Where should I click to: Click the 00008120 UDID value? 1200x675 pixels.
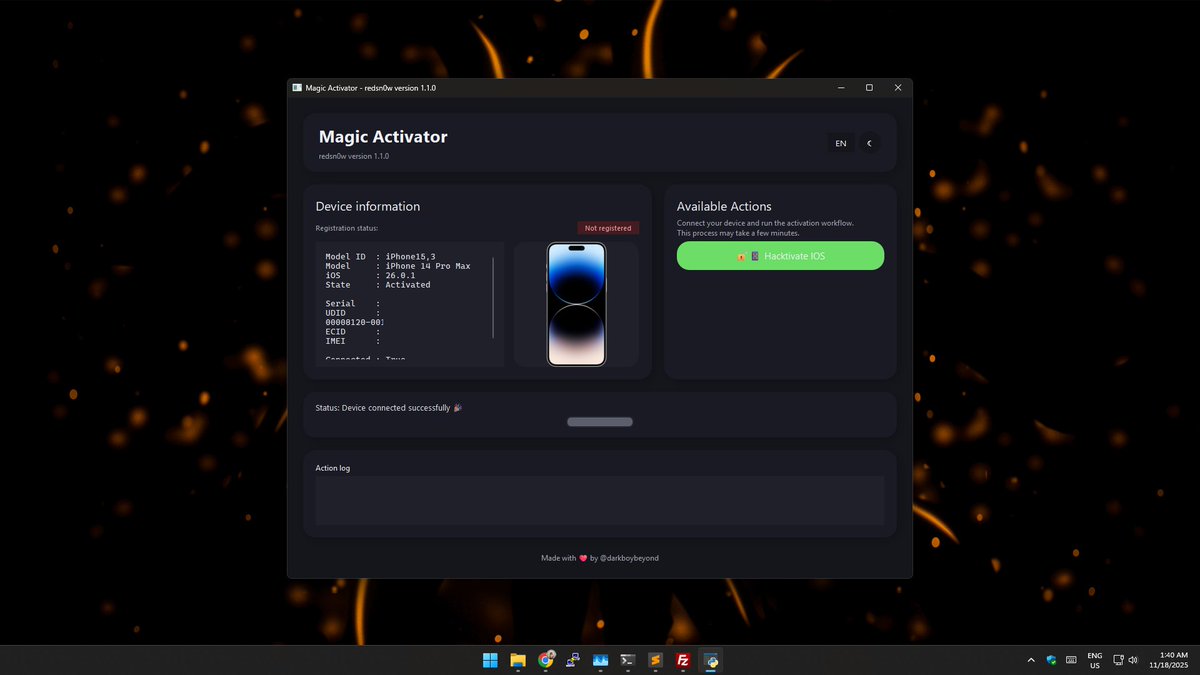pos(355,322)
